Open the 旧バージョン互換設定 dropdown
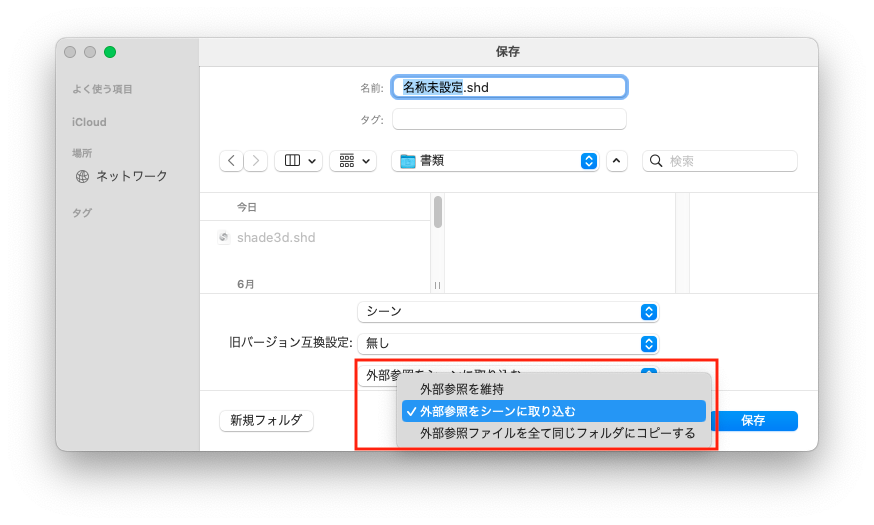Viewport: 874px width, 525px height. pyautogui.click(x=508, y=343)
